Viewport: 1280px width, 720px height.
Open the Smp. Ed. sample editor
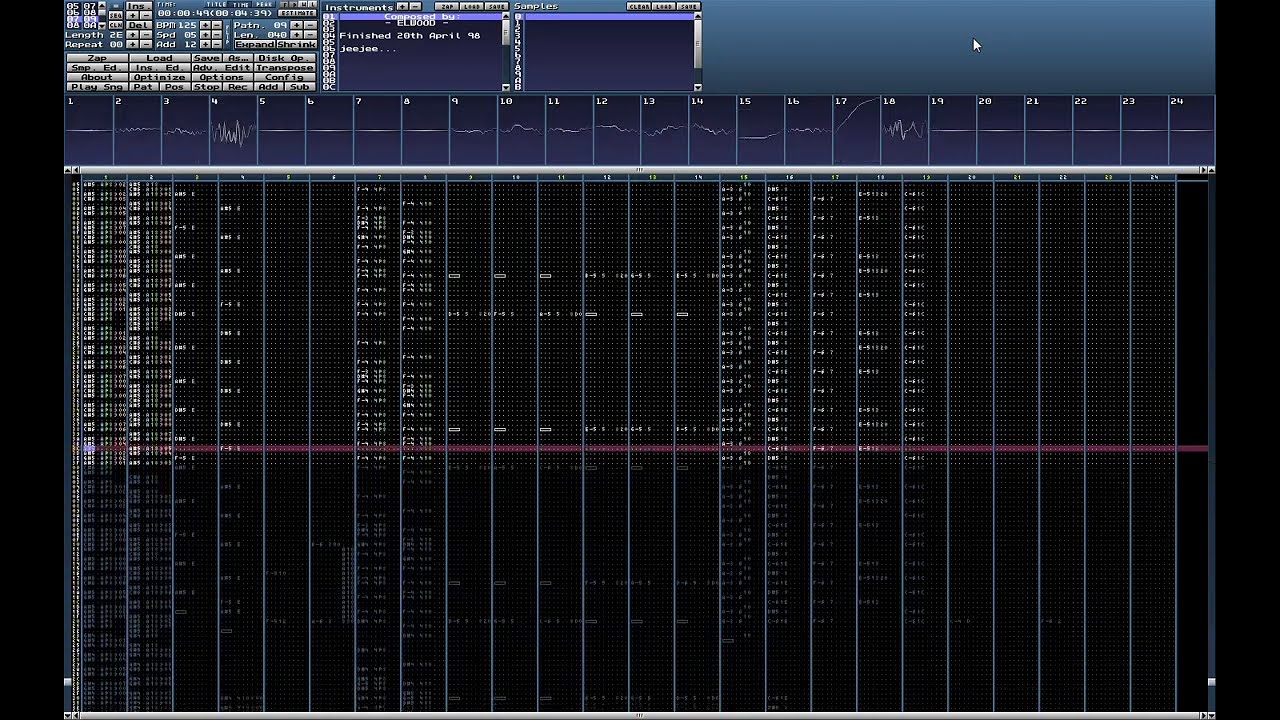tap(97, 68)
